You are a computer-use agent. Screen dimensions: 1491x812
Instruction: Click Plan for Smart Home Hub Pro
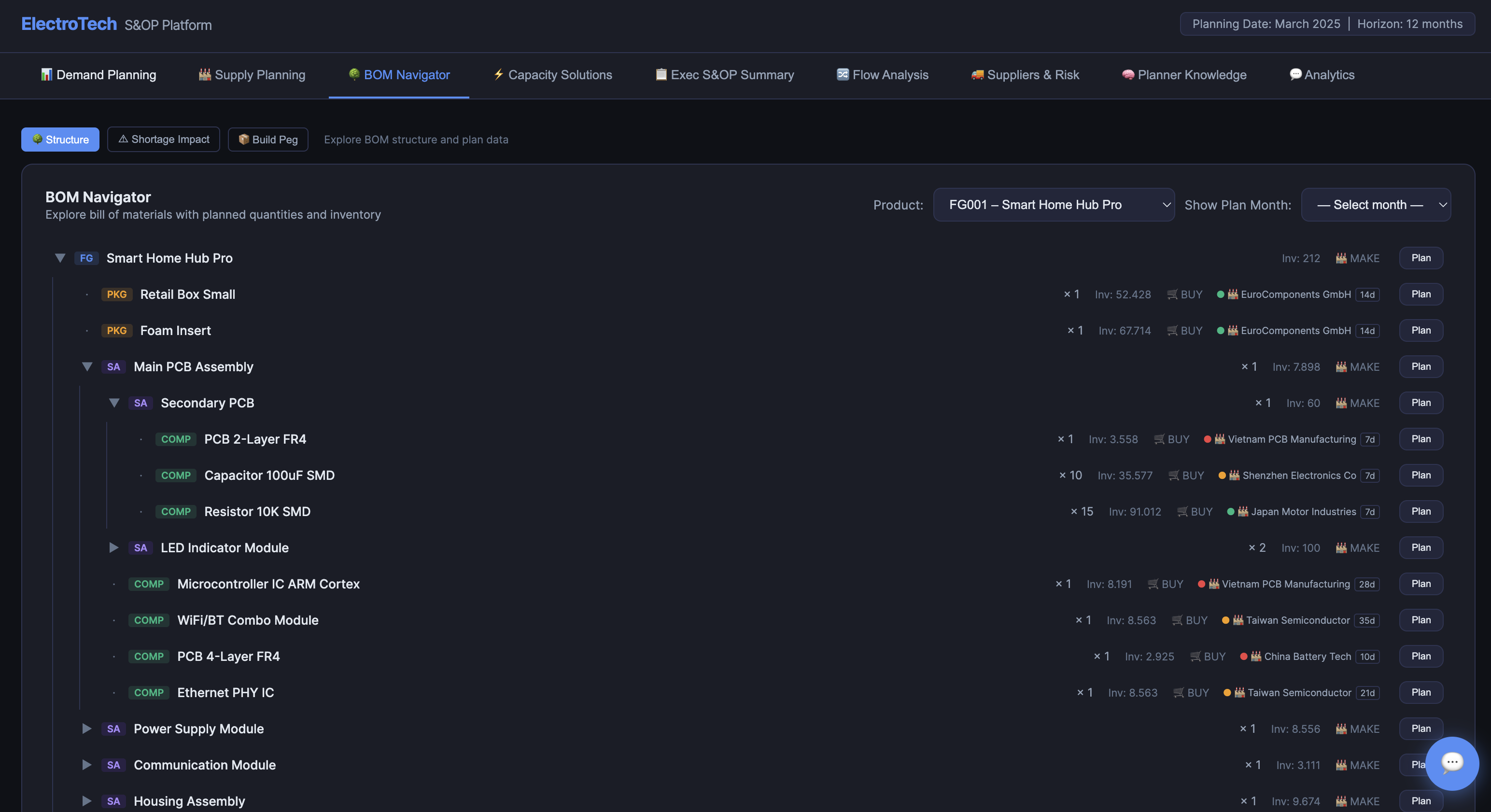point(1421,258)
